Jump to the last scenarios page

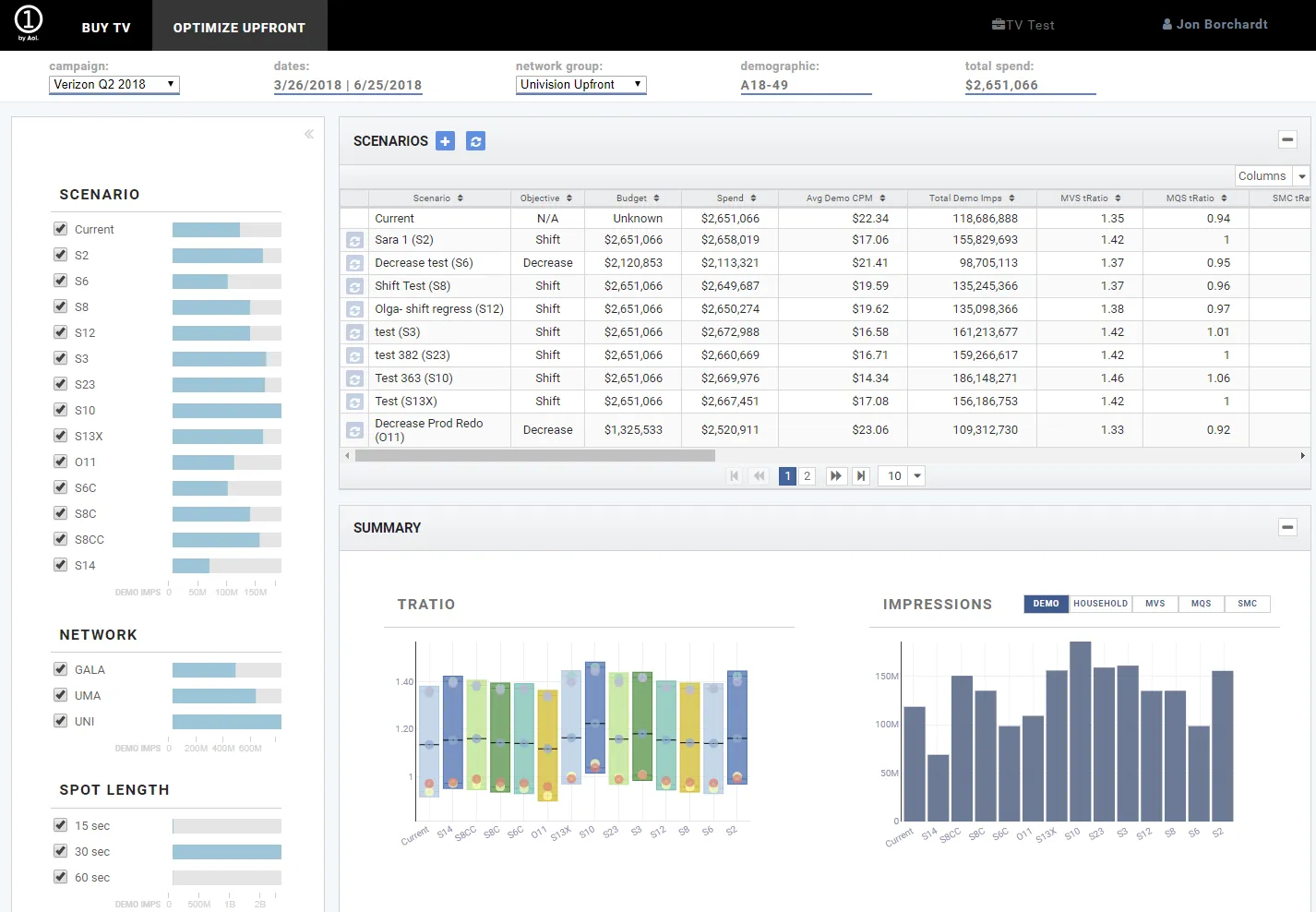860,476
